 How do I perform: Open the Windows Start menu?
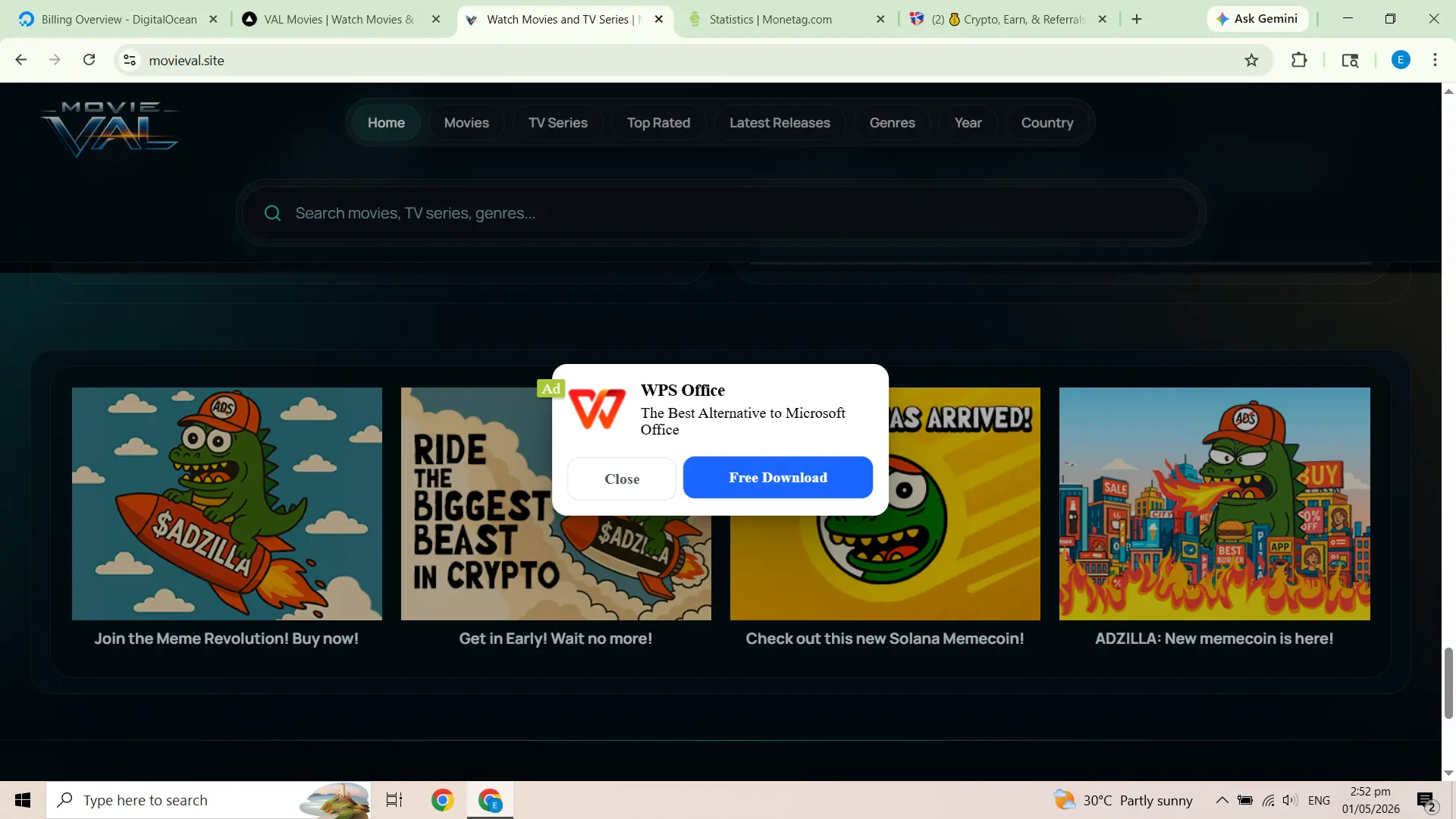(23, 800)
